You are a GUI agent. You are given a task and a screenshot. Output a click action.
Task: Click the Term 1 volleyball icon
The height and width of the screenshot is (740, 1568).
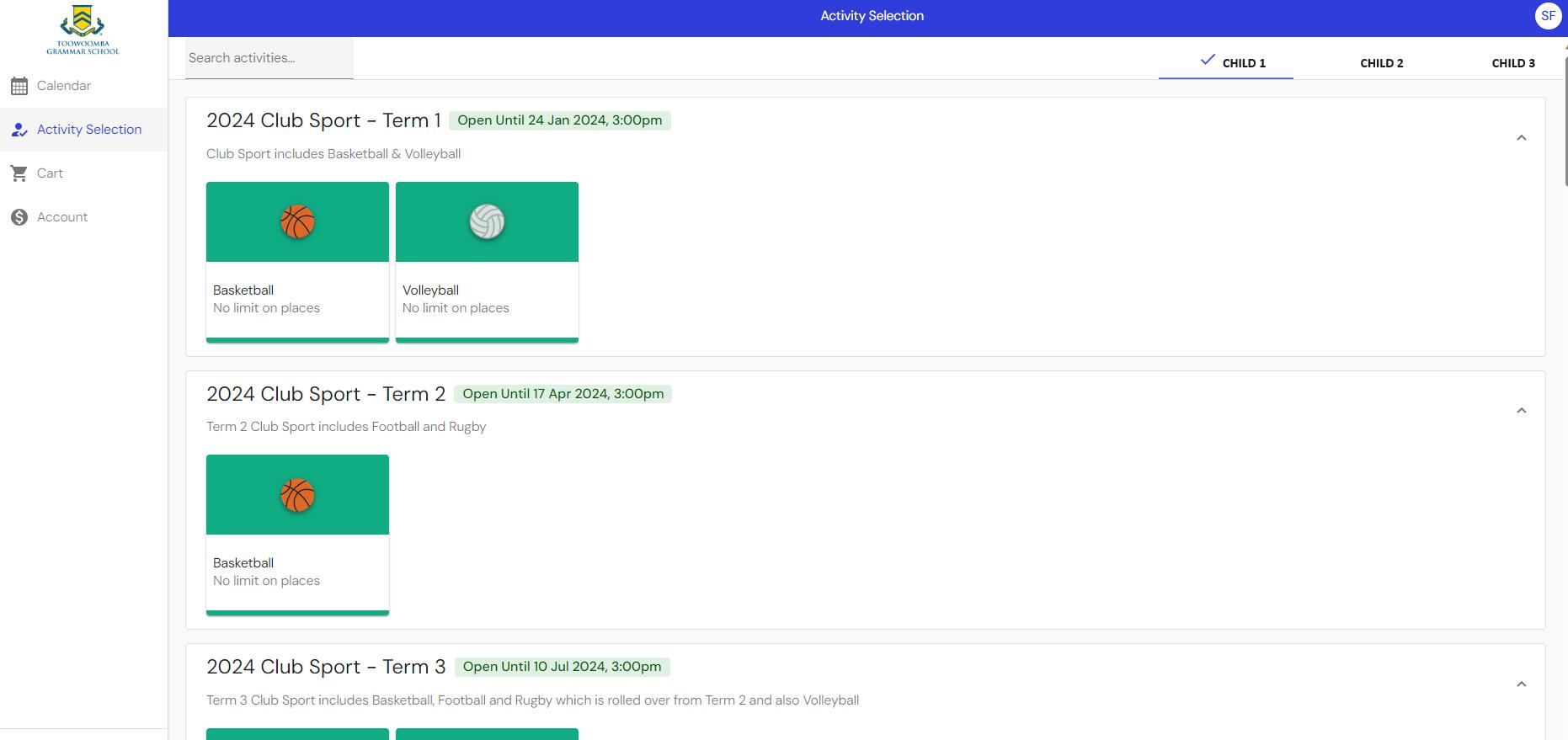(x=487, y=222)
